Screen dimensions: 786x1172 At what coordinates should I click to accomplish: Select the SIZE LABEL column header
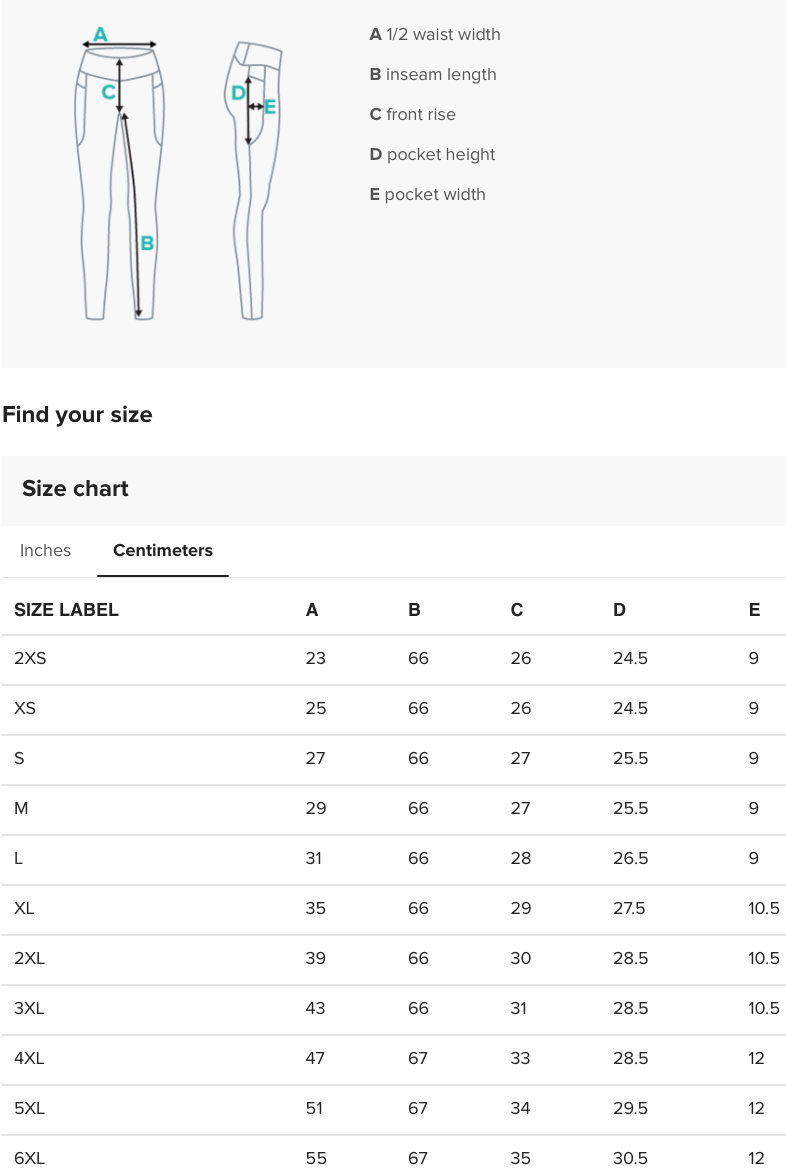click(x=66, y=609)
